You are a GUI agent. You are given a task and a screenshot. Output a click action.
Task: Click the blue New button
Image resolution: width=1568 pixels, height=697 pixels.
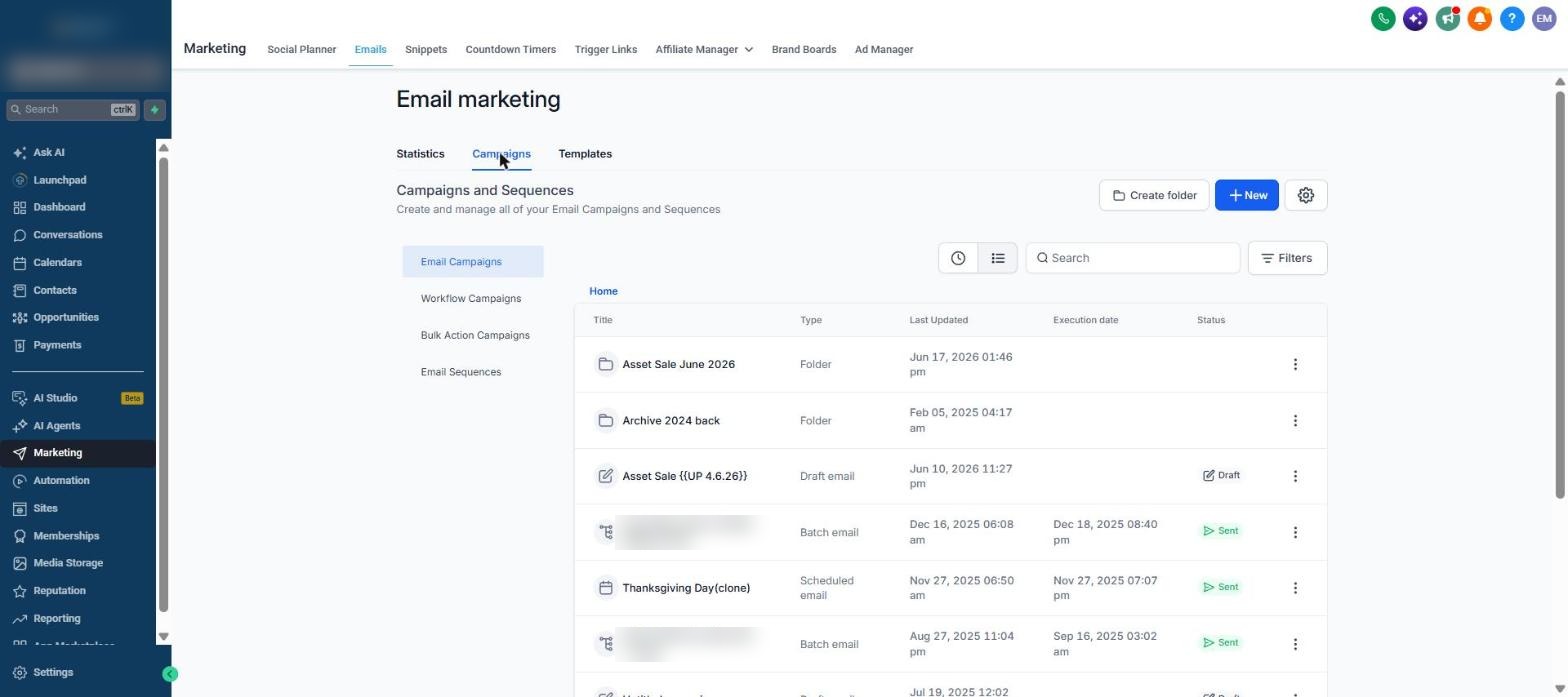pos(1247,195)
